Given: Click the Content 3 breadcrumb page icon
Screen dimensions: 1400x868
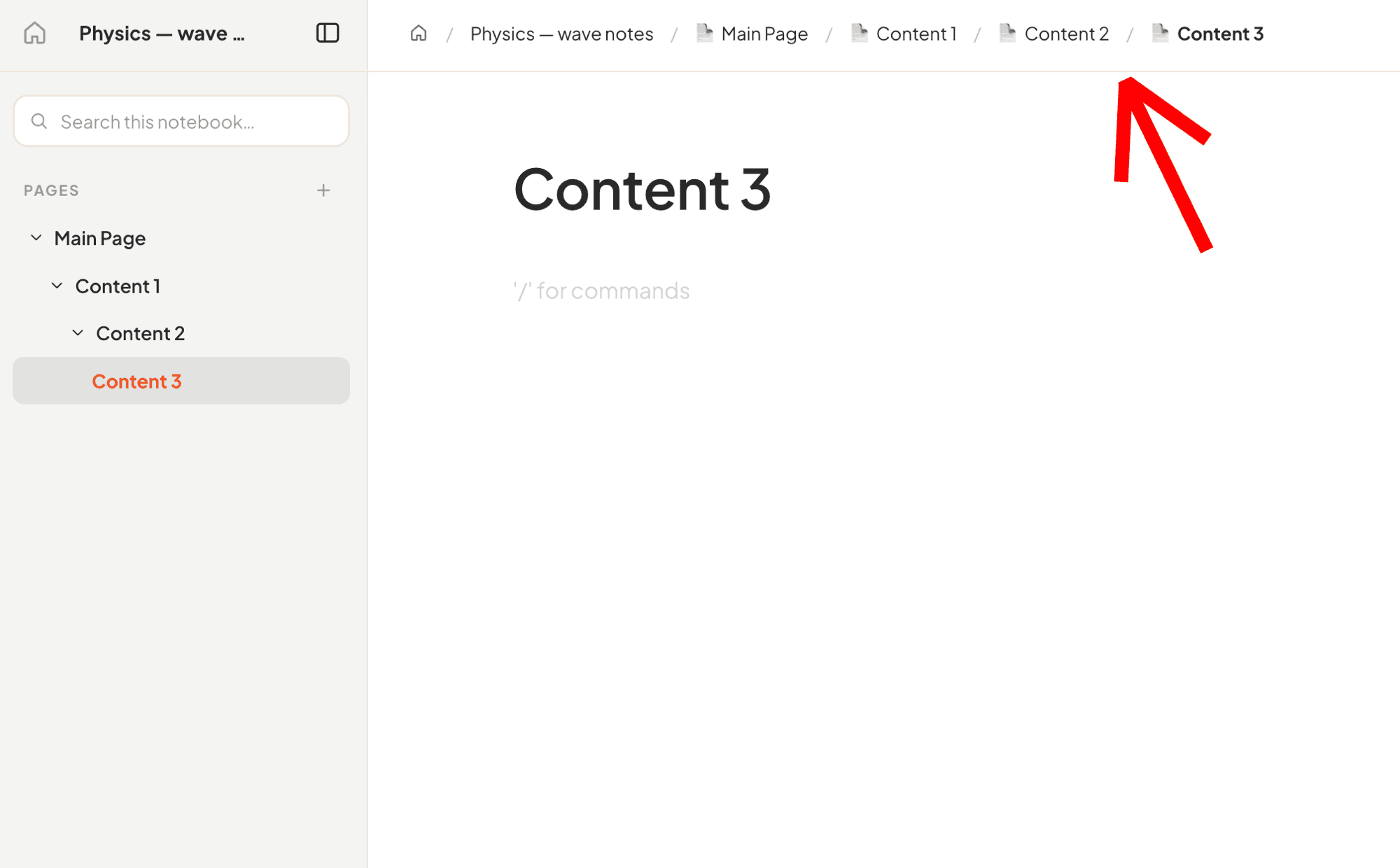Looking at the screenshot, I should pos(1160,33).
